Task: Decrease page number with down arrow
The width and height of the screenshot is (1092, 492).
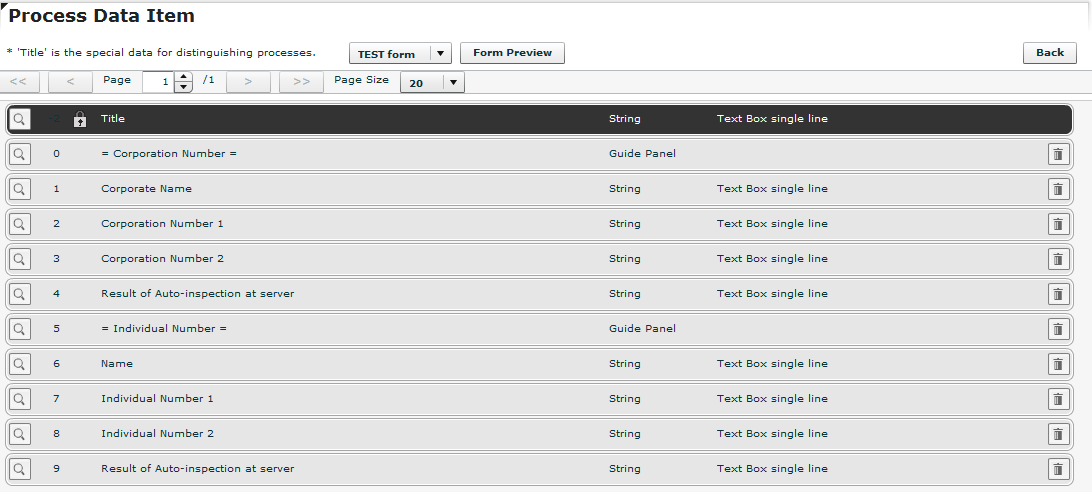Action: tap(183, 88)
